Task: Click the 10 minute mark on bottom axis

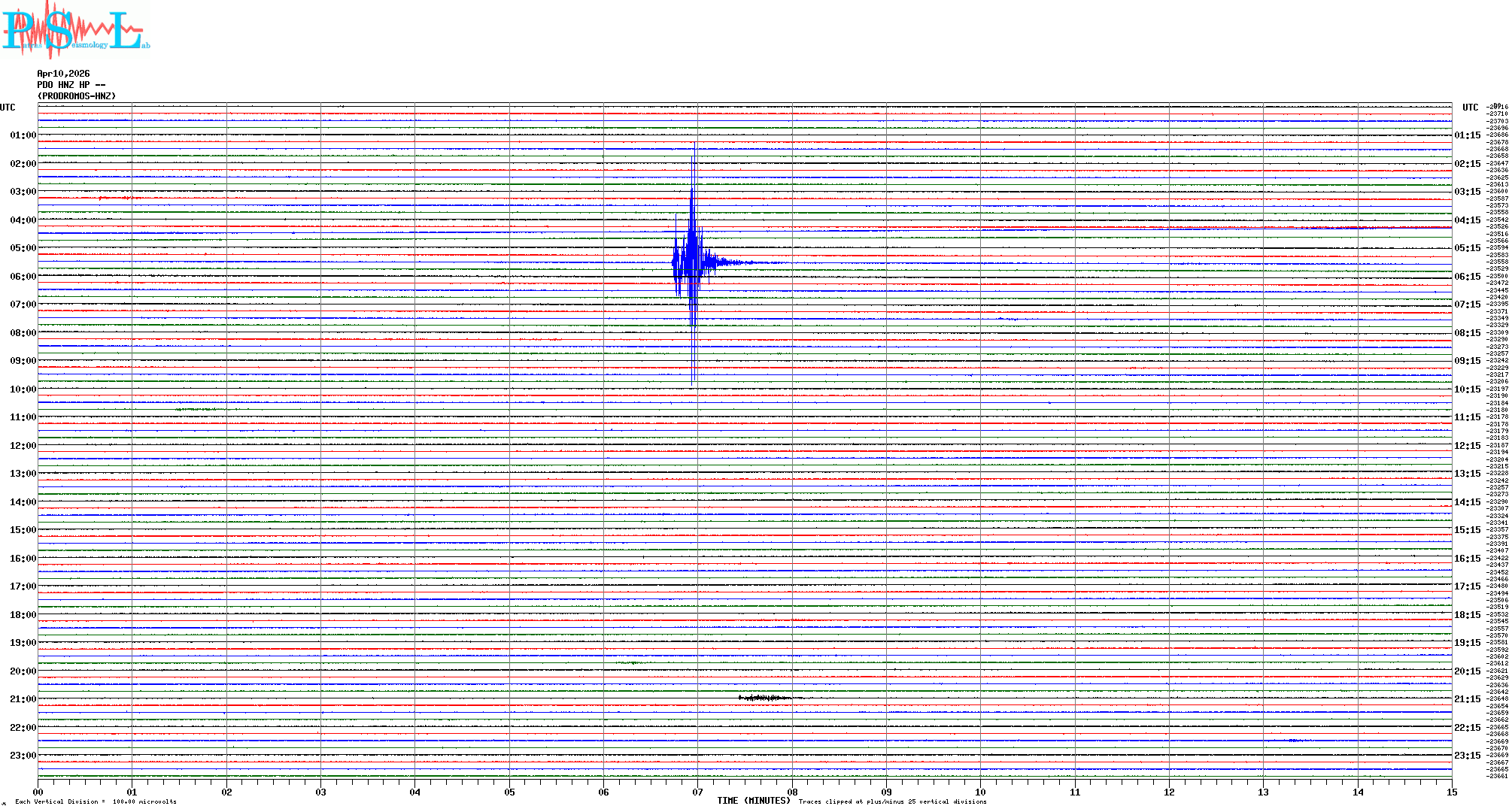Action: pyautogui.click(x=980, y=792)
